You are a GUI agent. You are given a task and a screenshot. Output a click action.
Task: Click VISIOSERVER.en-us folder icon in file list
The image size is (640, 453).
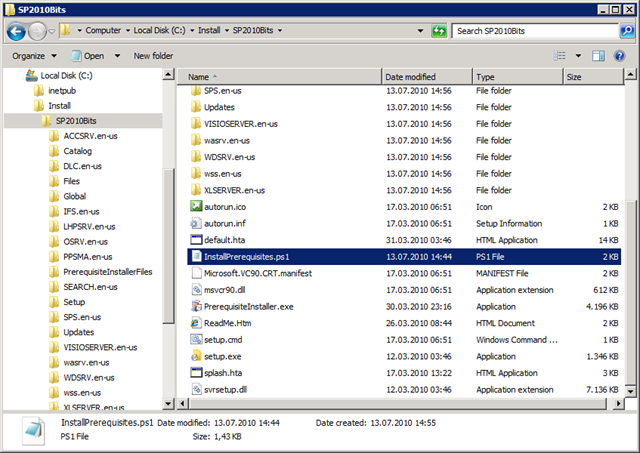(196, 123)
